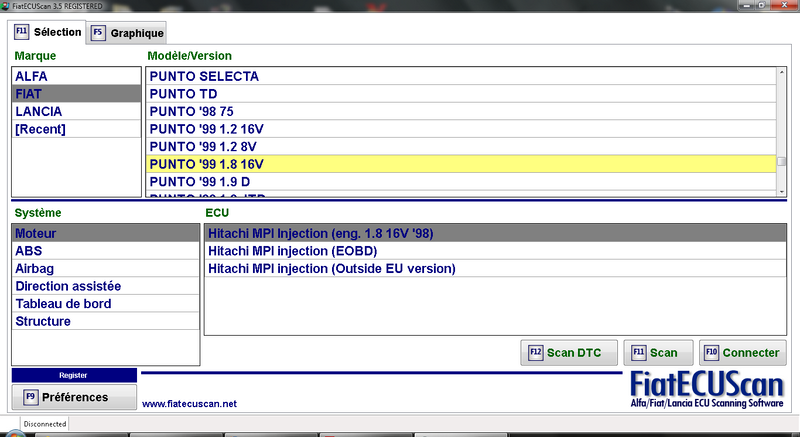Select the PUNTO '99 1.9 D model

(x=461, y=182)
